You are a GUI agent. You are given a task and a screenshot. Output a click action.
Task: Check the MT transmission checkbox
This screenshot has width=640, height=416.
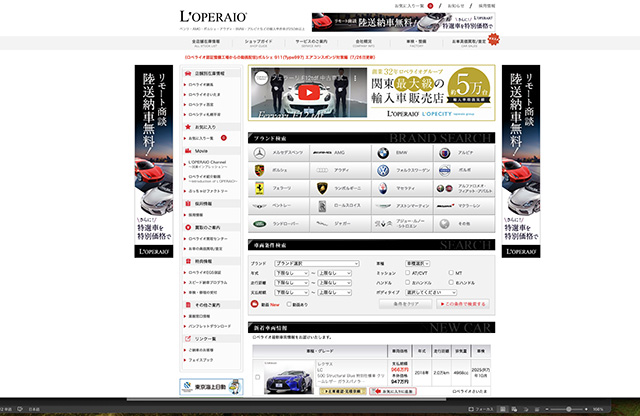[451, 272]
